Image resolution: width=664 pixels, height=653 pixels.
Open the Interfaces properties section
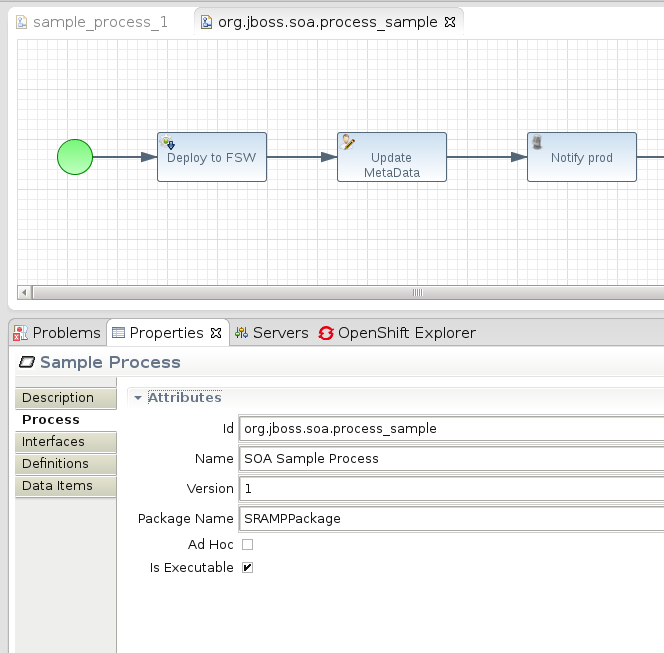[x=66, y=442]
